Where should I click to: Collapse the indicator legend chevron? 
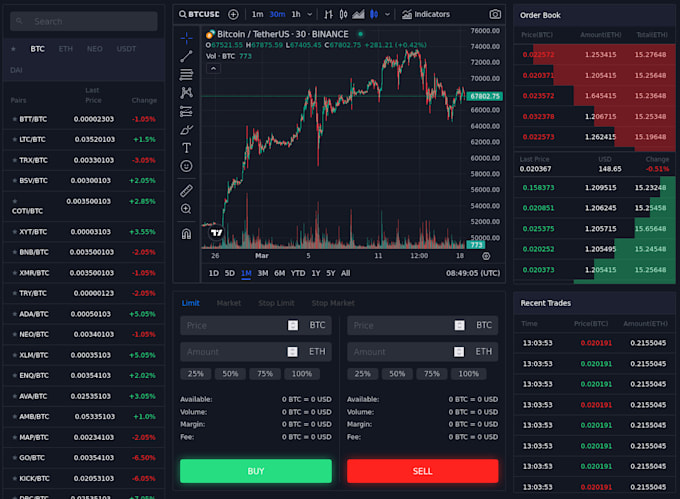(213, 68)
